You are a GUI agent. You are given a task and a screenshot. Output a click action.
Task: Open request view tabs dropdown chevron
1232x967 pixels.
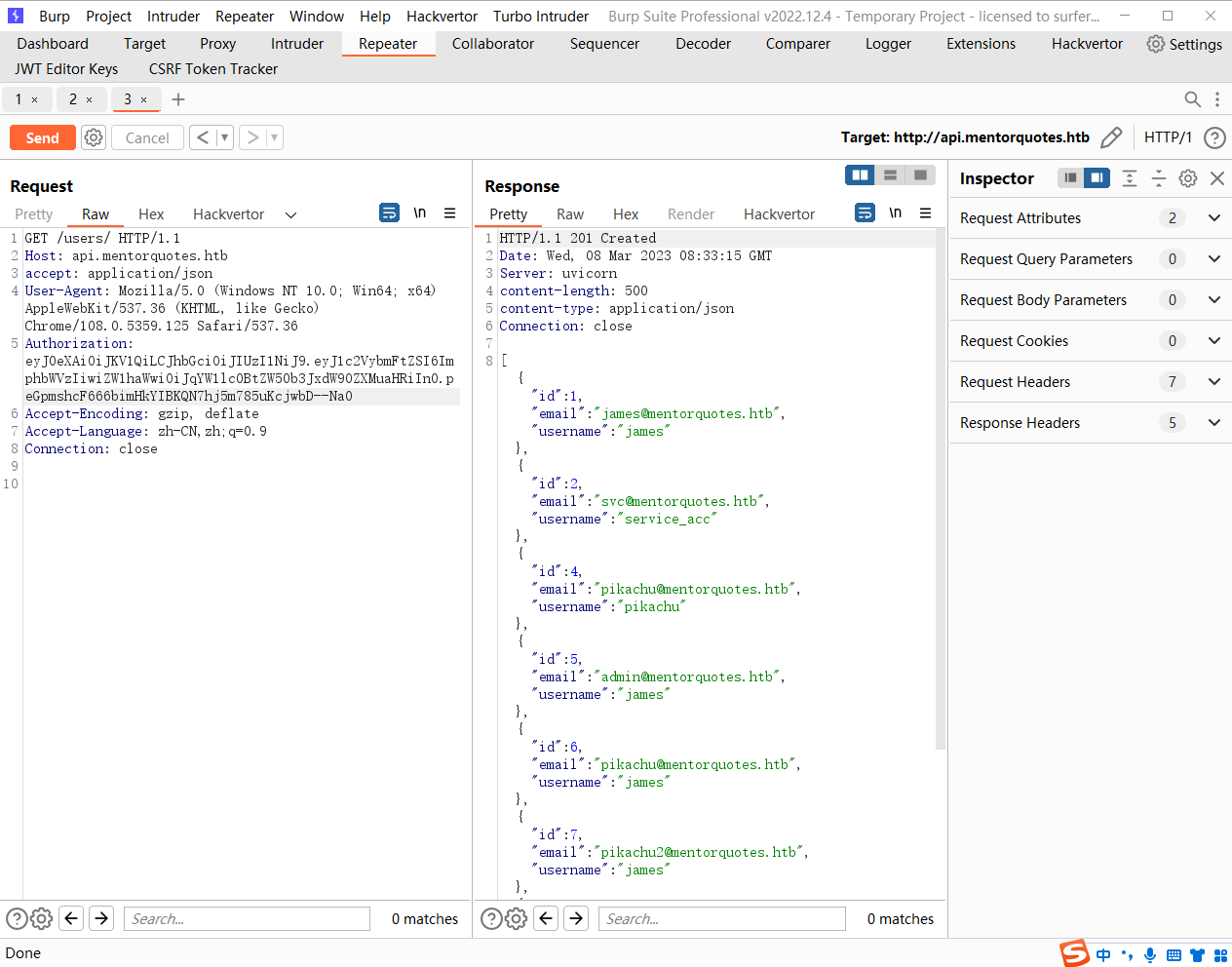(290, 214)
